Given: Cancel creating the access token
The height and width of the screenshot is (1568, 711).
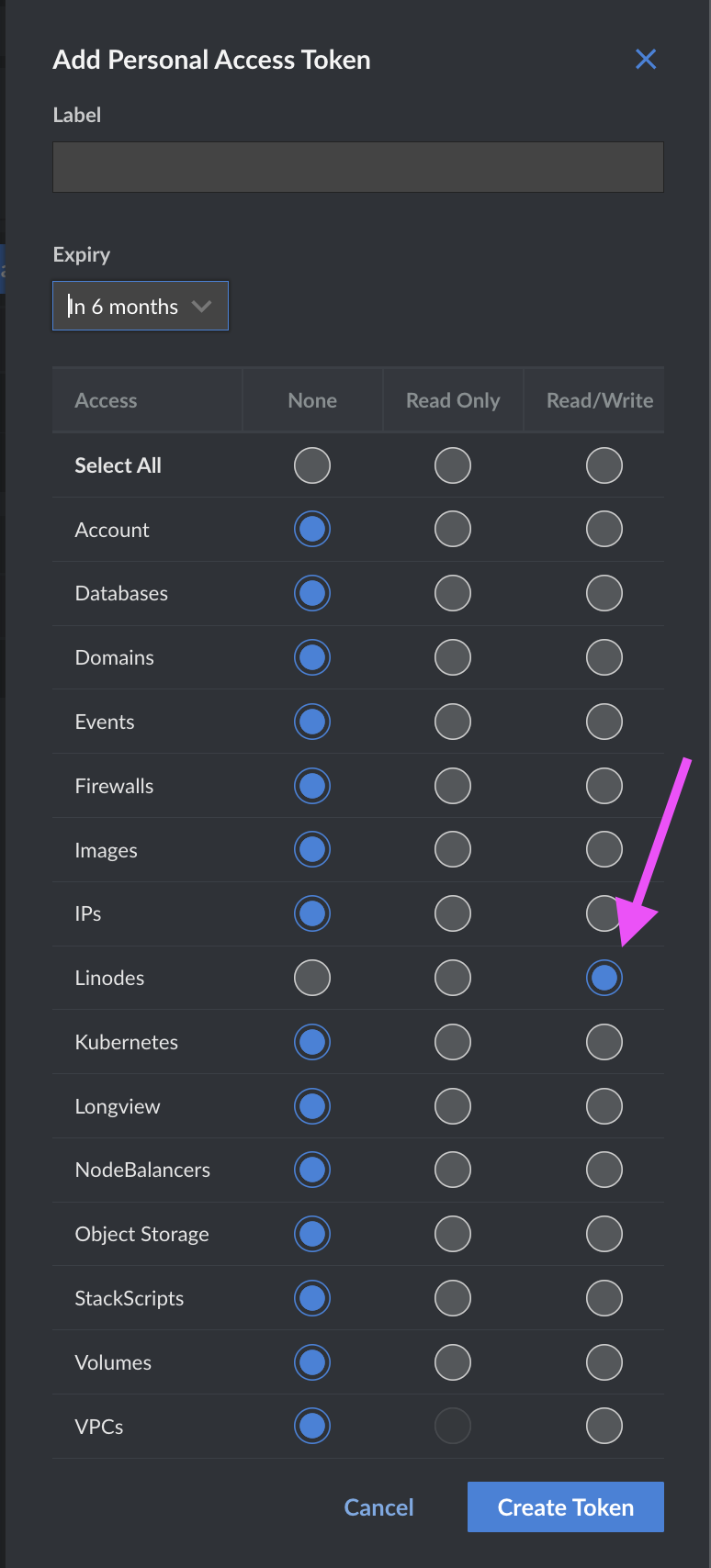Looking at the screenshot, I should pyautogui.click(x=378, y=1506).
